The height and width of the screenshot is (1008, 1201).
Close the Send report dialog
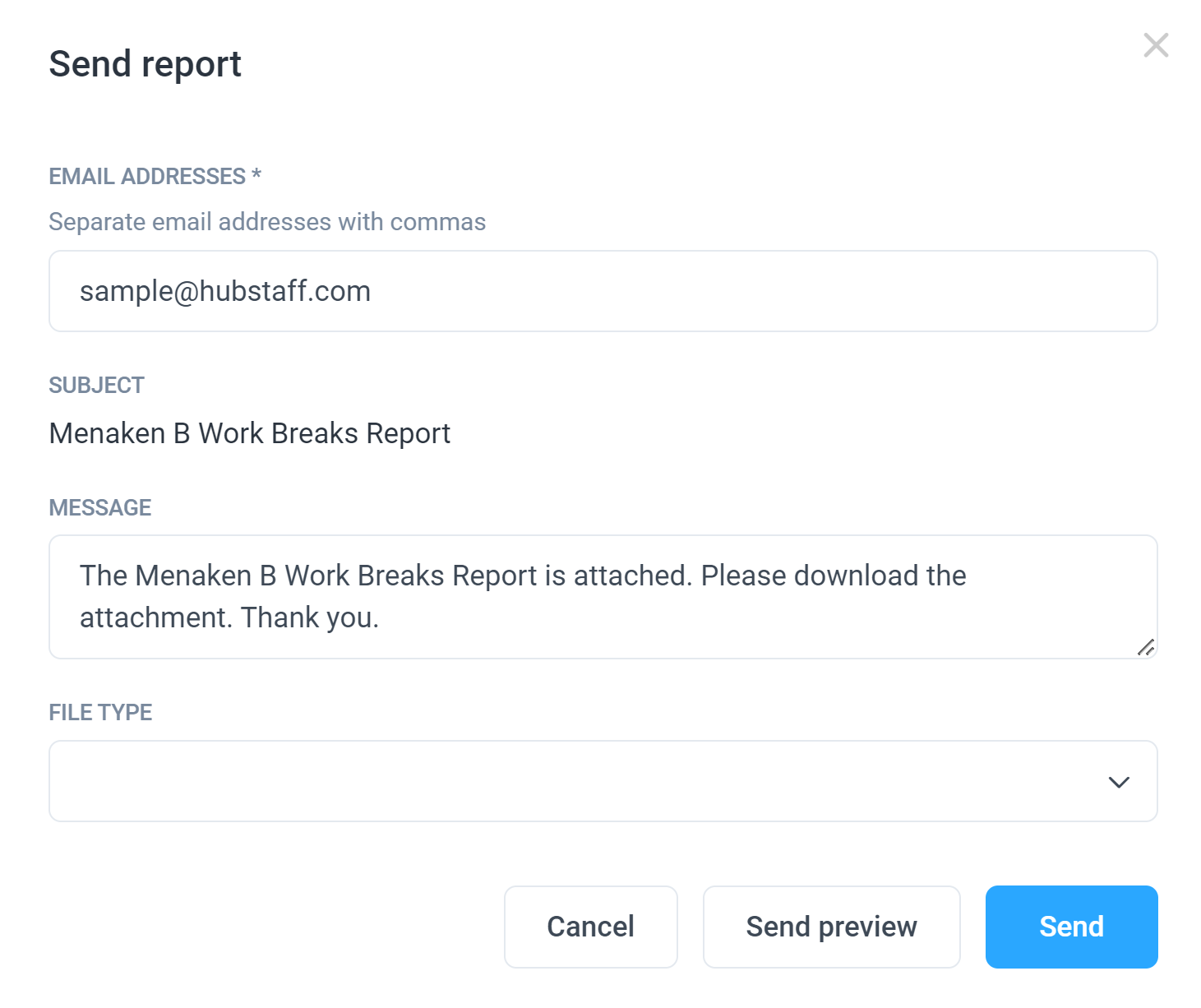[x=1156, y=45]
